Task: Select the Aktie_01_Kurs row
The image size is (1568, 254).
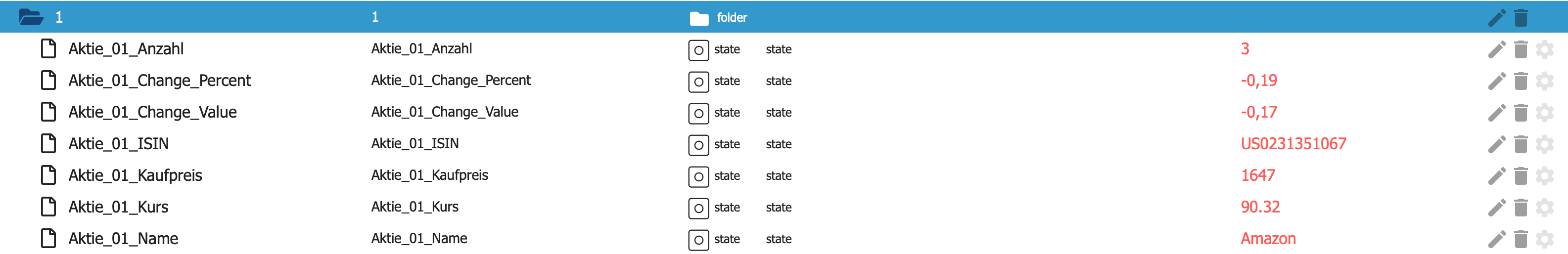Action: (x=118, y=207)
